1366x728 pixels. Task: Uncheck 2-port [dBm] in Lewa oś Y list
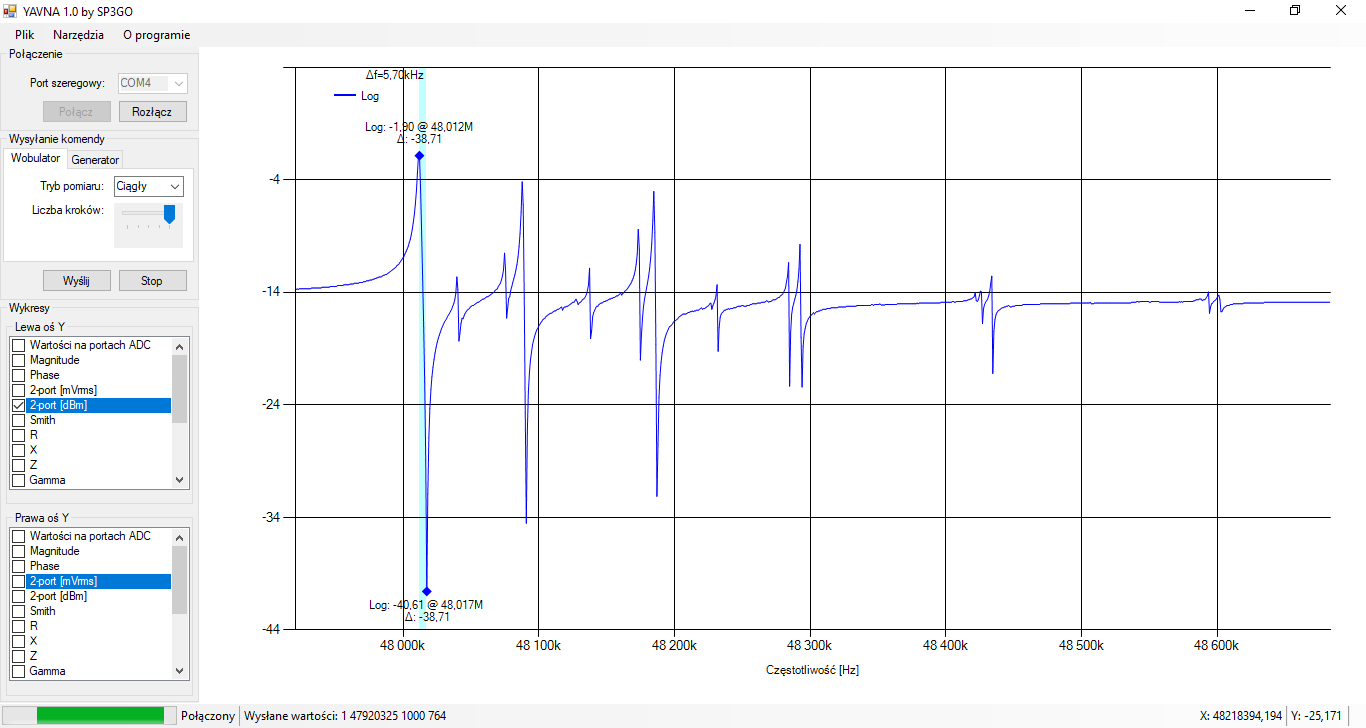tap(18, 405)
